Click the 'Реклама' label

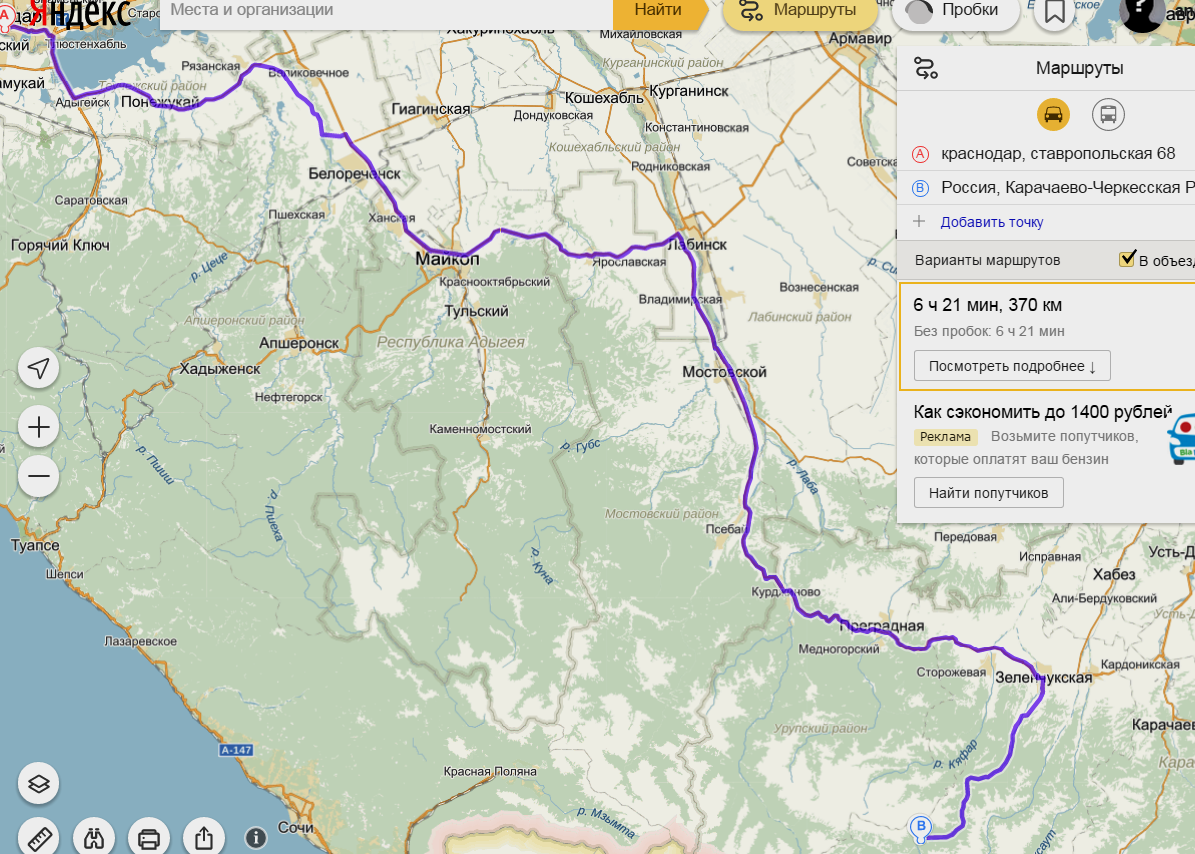click(x=945, y=437)
